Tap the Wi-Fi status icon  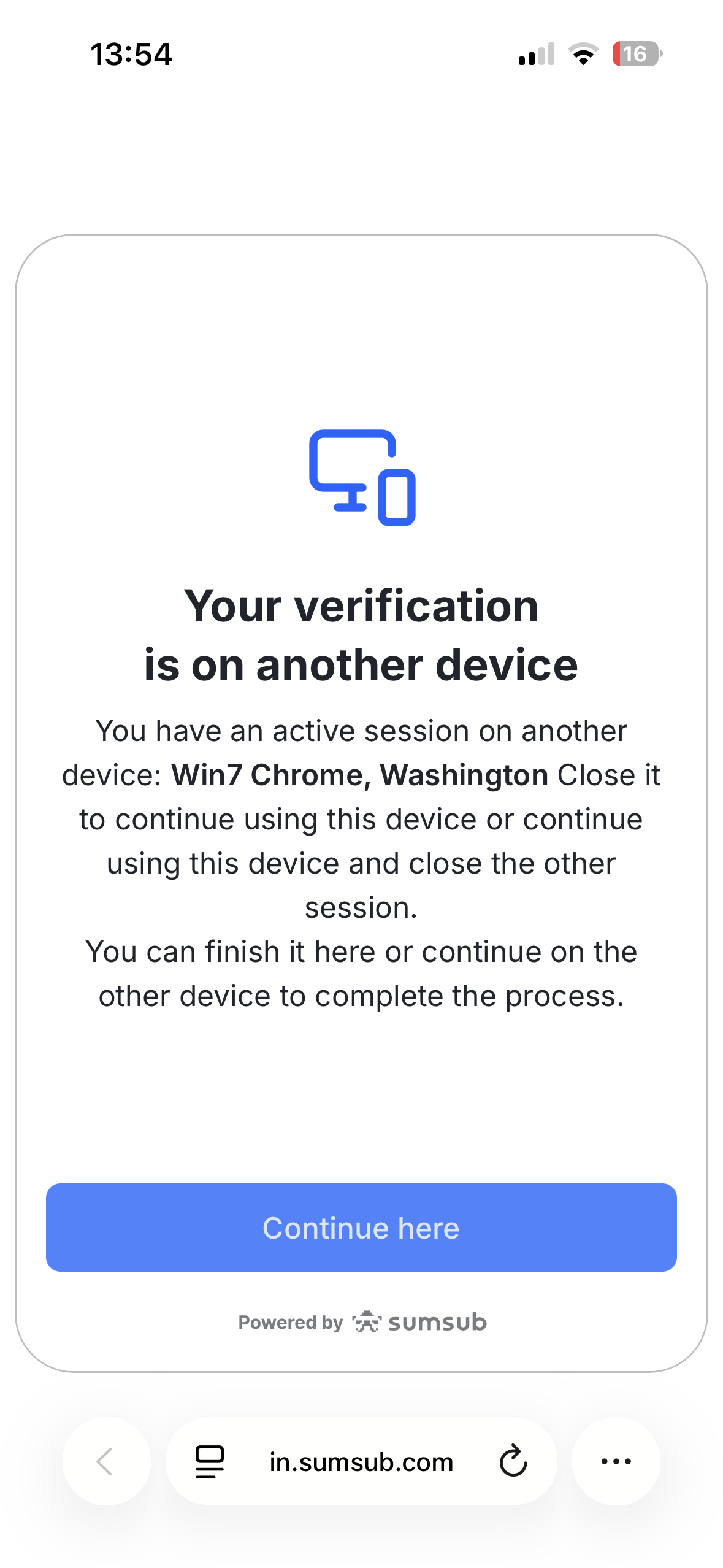583,54
